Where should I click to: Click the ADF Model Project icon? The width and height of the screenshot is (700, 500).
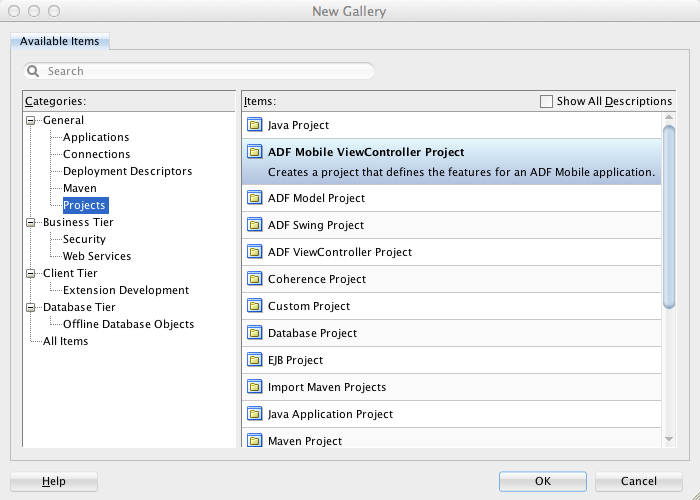point(254,198)
